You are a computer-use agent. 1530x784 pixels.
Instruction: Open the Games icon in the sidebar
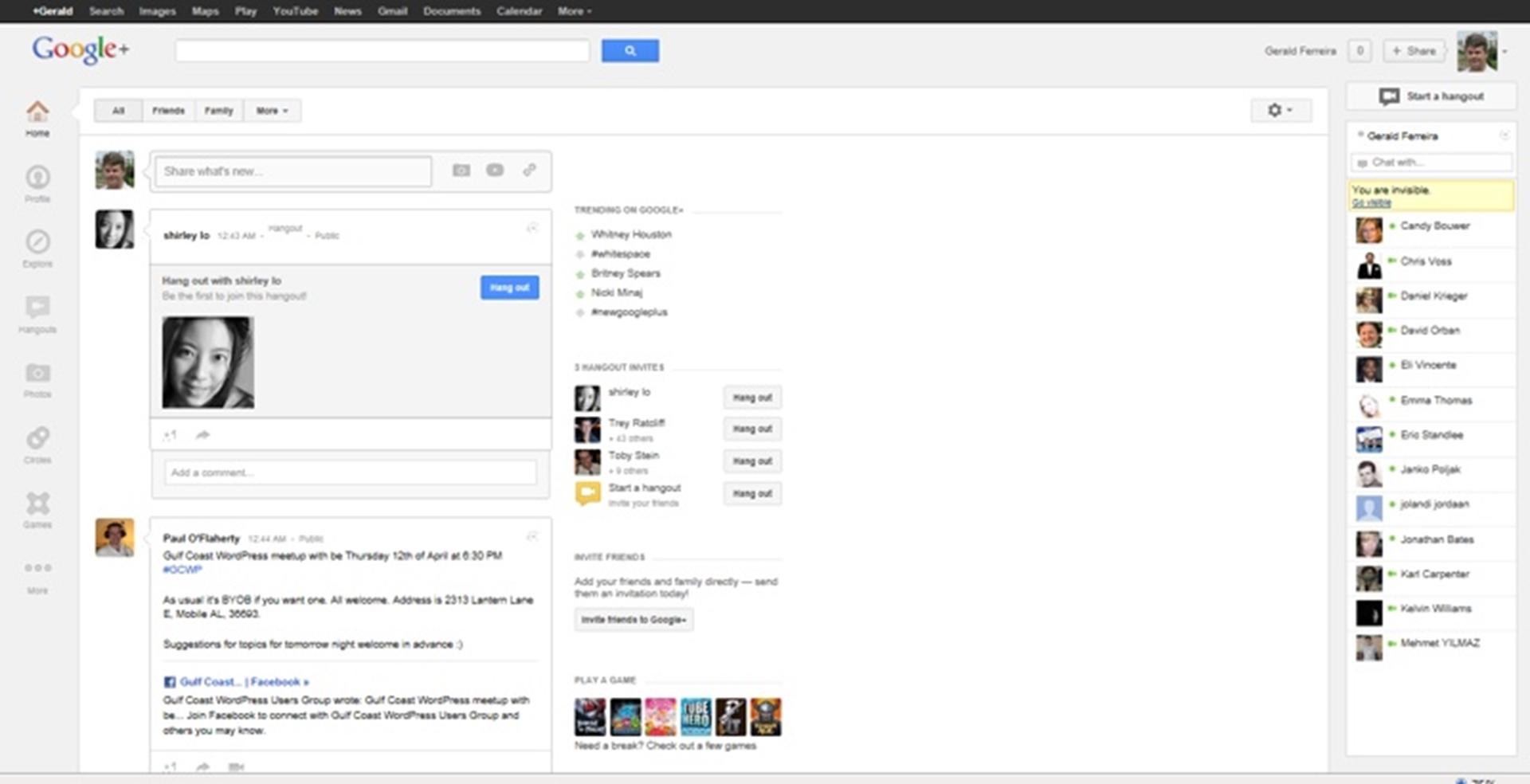click(37, 503)
